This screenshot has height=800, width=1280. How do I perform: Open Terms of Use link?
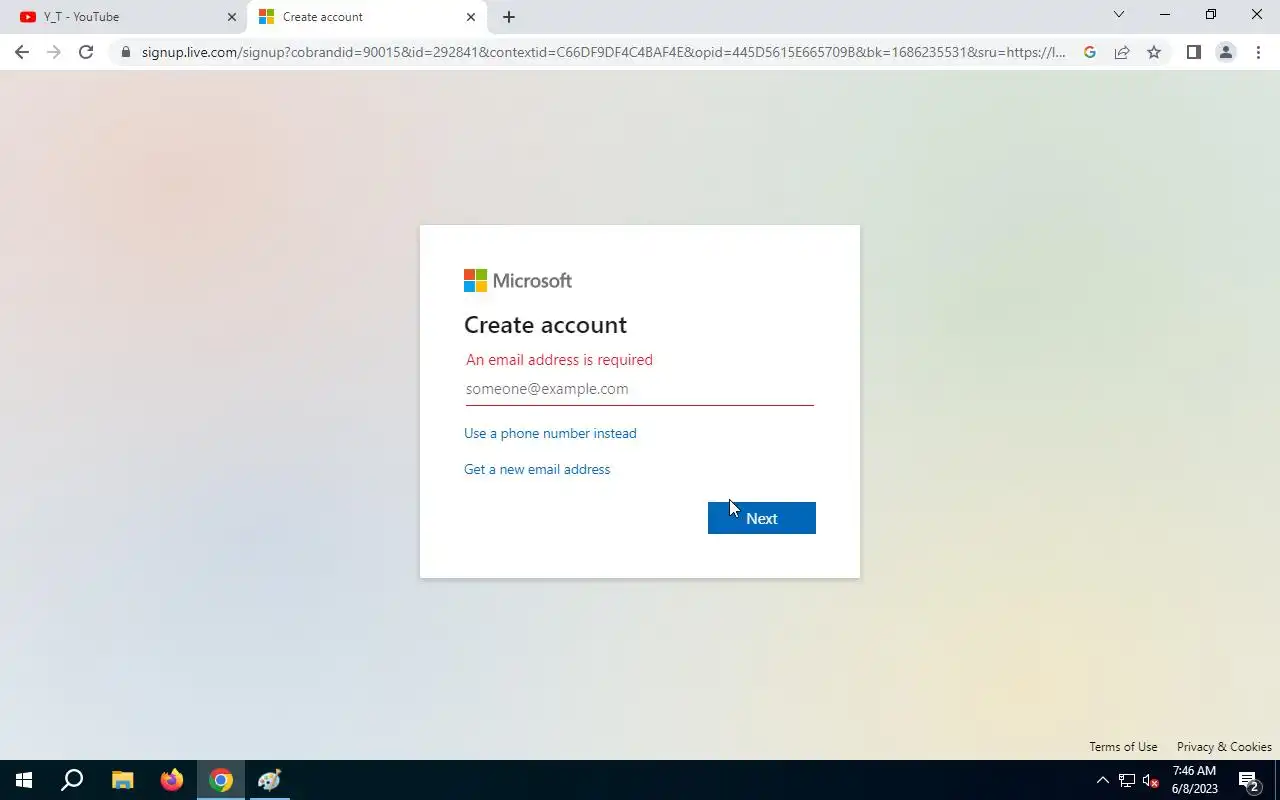click(x=1123, y=747)
